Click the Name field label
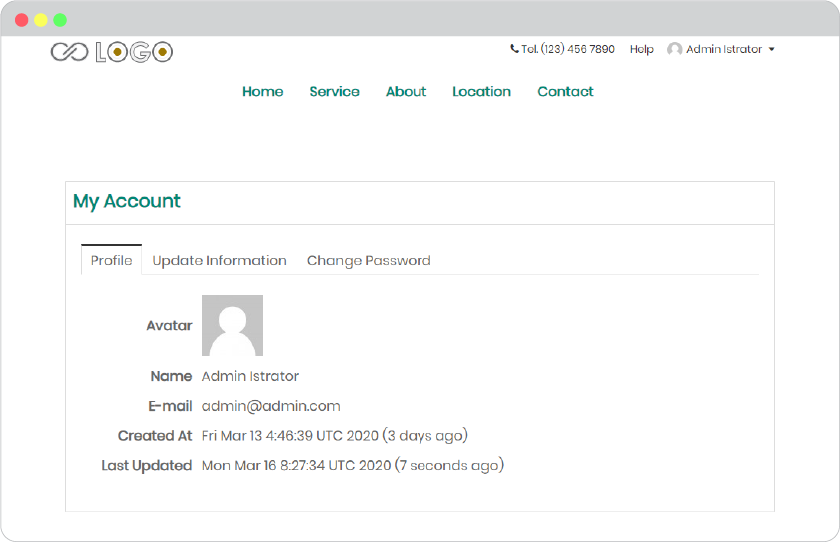840x542 pixels. pos(171,377)
